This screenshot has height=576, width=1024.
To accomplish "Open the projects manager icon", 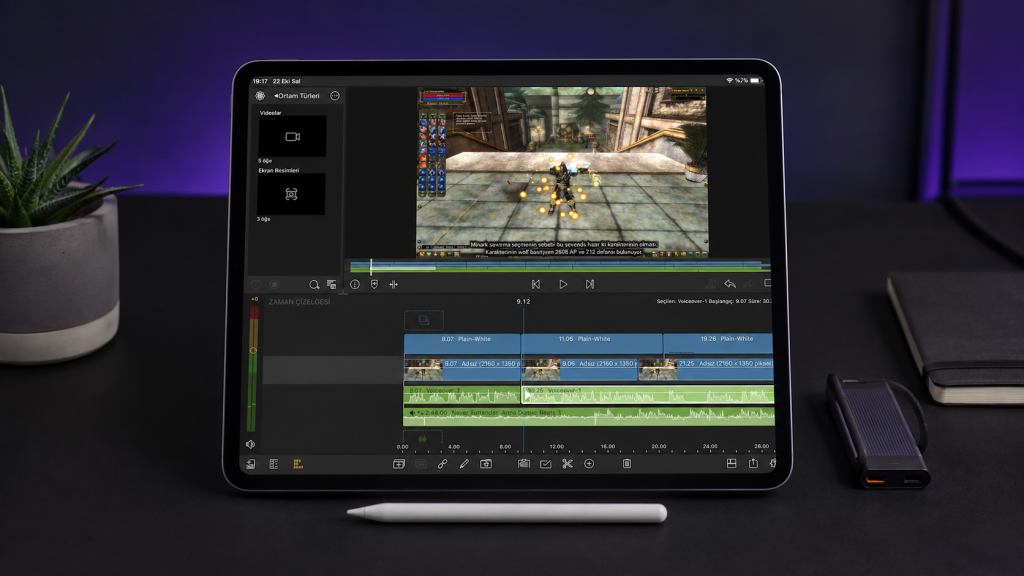I will (x=251, y=464).
